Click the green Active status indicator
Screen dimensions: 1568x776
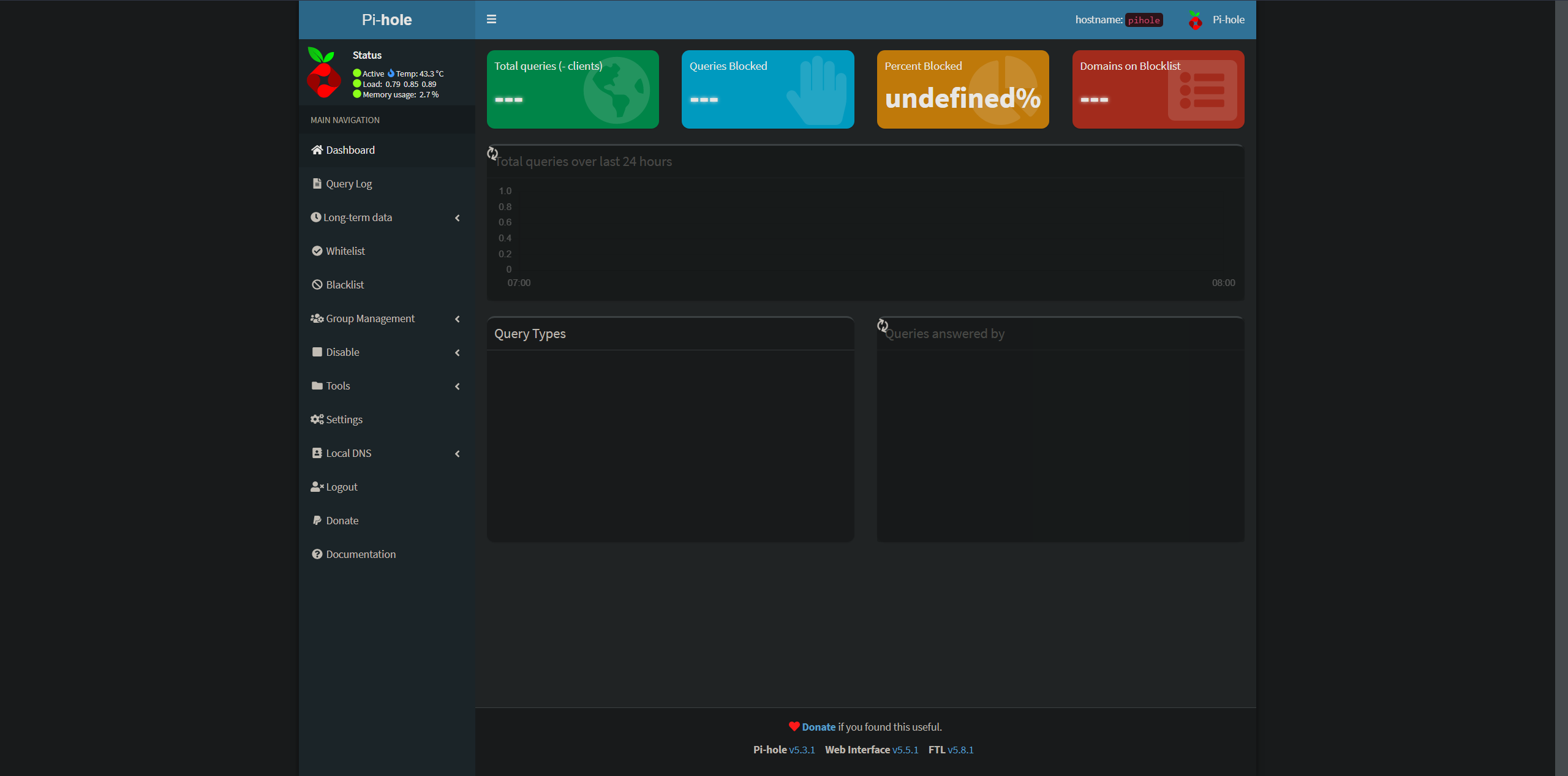point(357,73)
